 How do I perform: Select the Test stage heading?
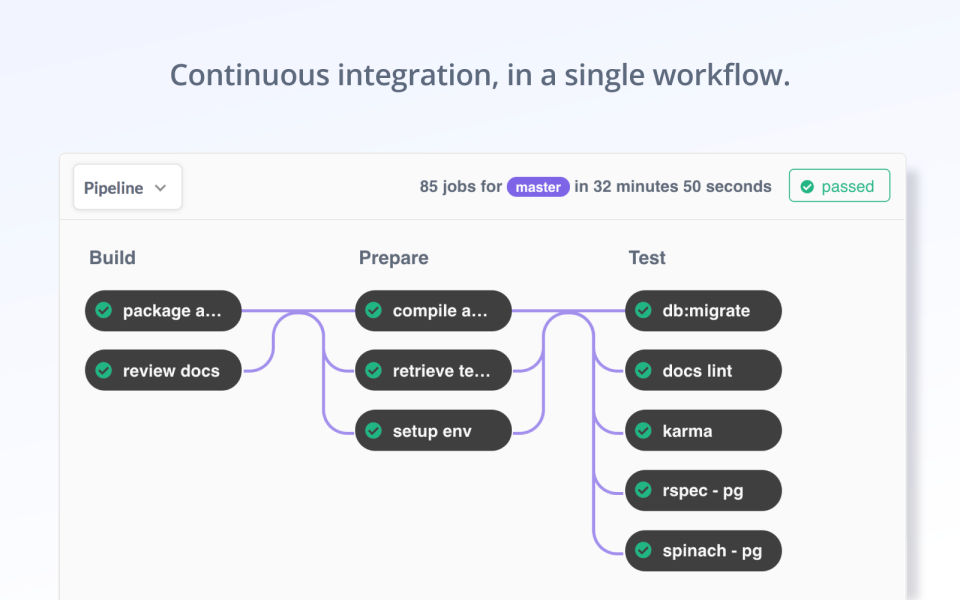click(647, 258)
